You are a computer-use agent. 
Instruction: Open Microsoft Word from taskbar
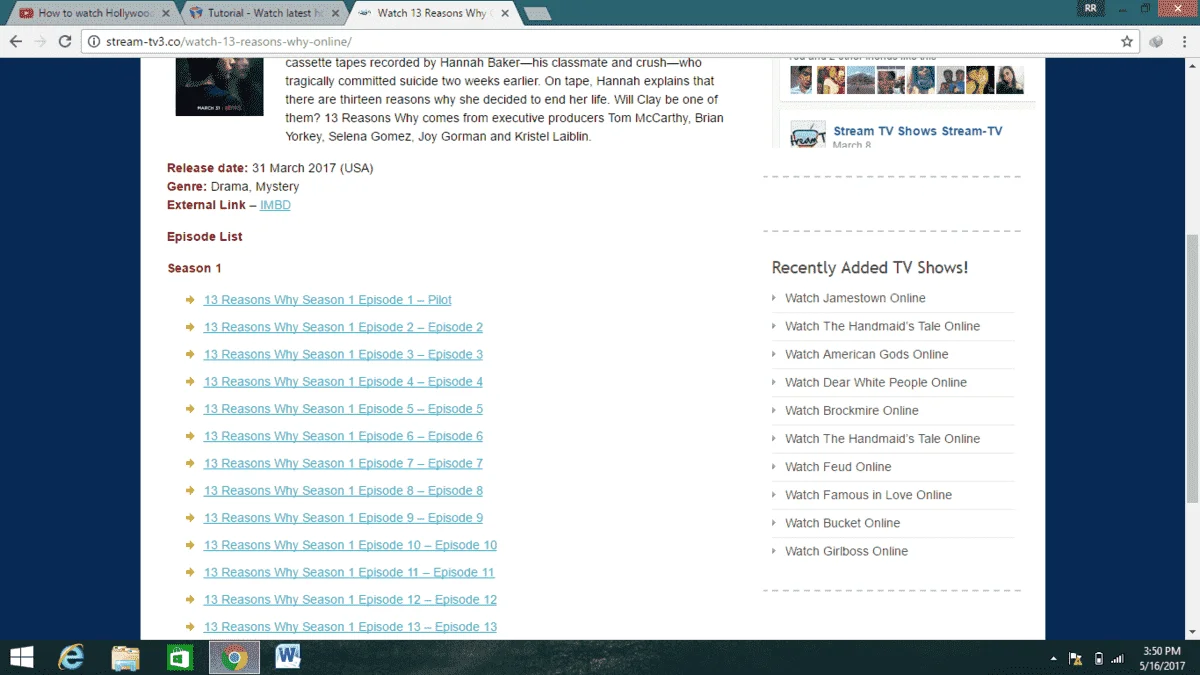(288, 657)
